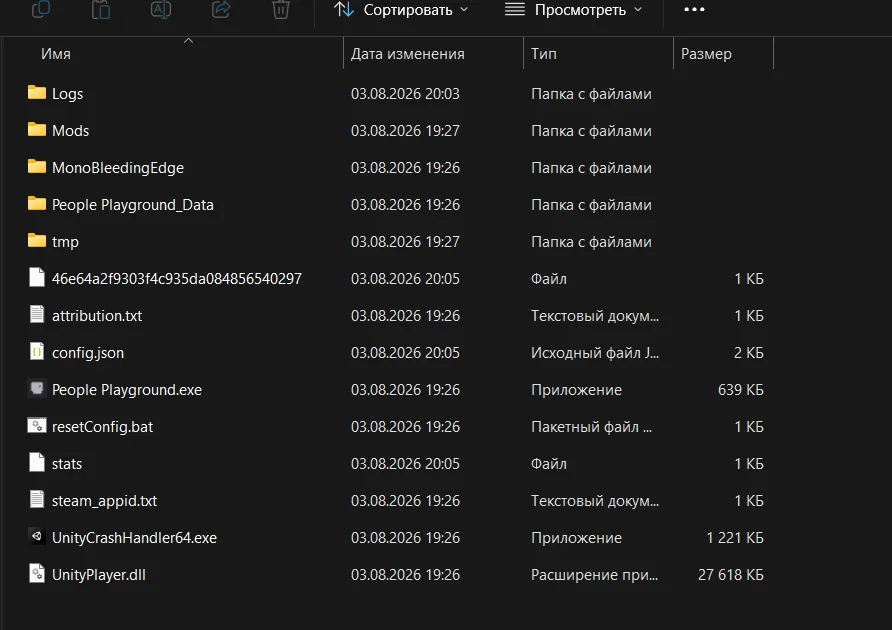
Task: Click the size 1 221 КБ of UnityCrashHandler64.exe
Action: [735, 538]
